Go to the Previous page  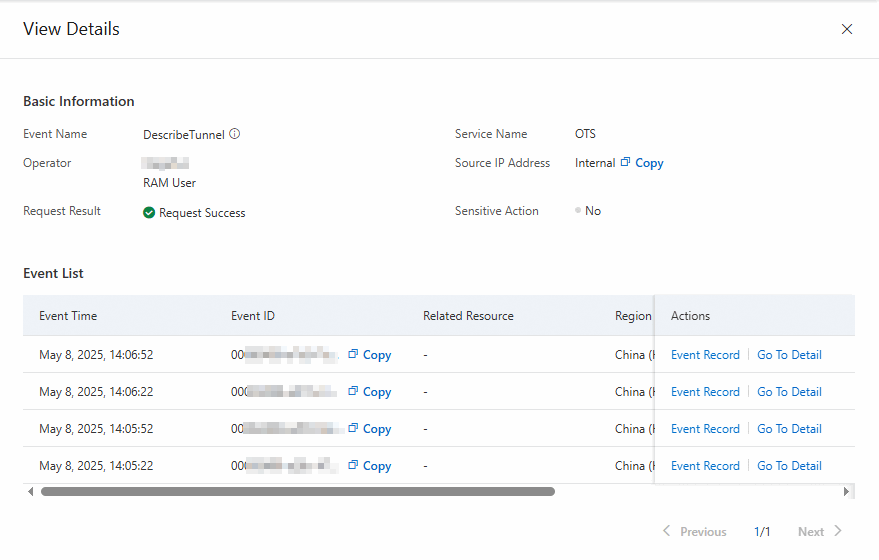pos(695,532)
